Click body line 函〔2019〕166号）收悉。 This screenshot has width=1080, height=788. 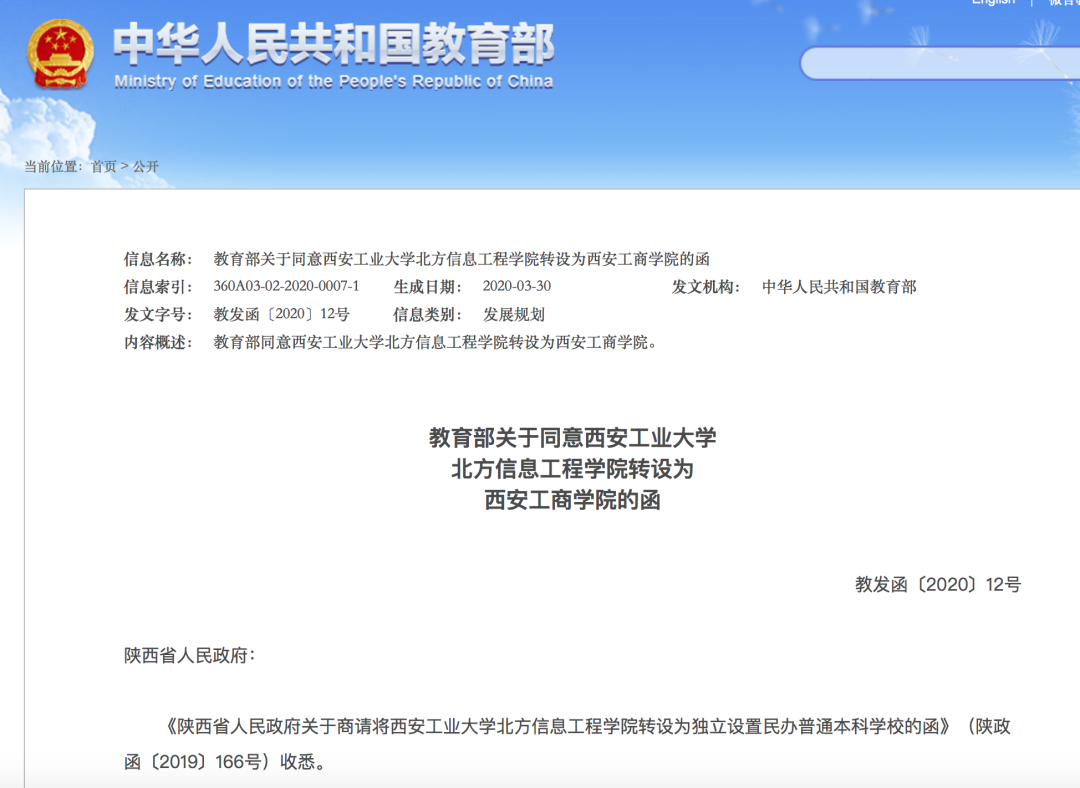click(225, 762)
